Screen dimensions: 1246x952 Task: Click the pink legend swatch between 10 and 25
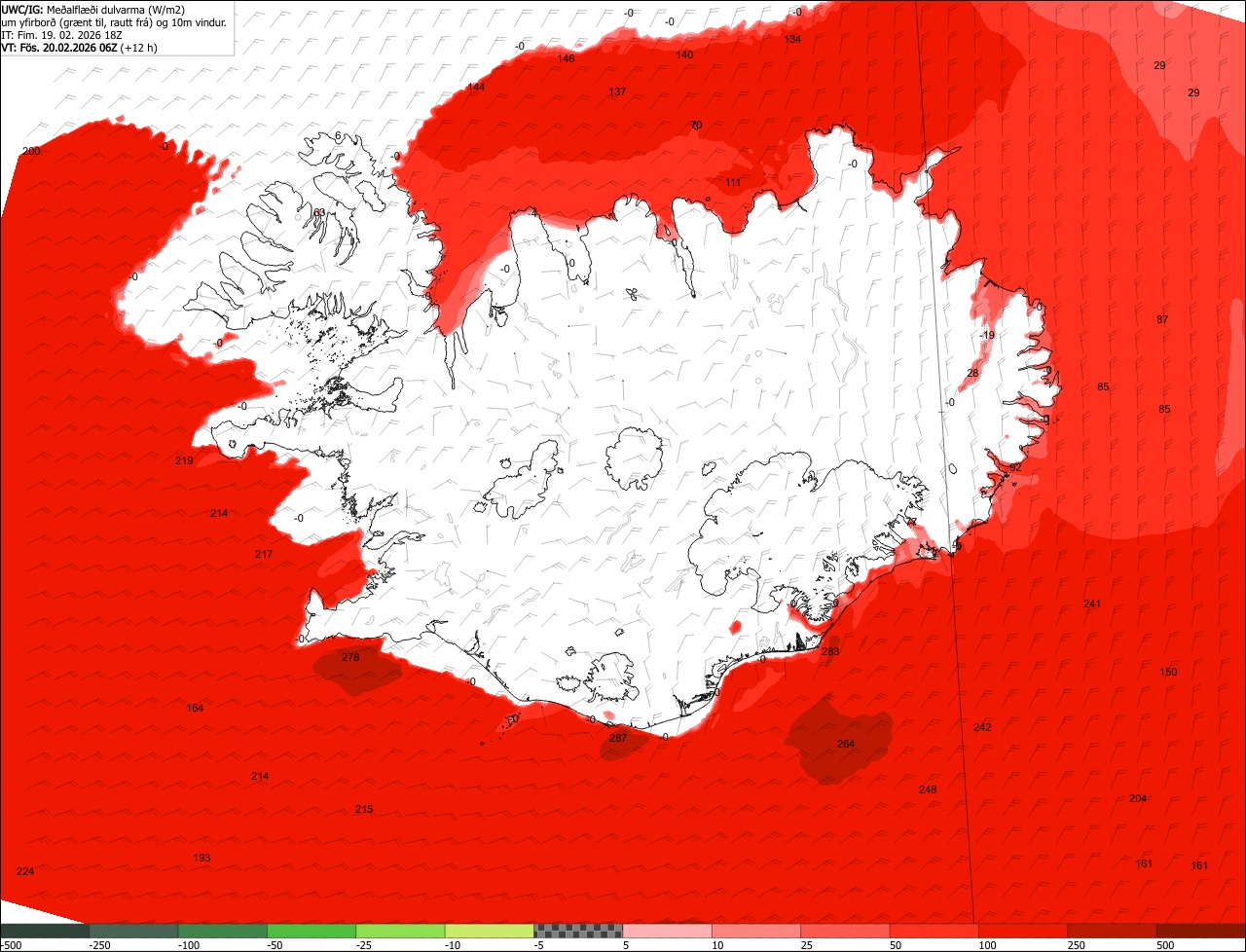pyautogui.click(x=756, y=931)
